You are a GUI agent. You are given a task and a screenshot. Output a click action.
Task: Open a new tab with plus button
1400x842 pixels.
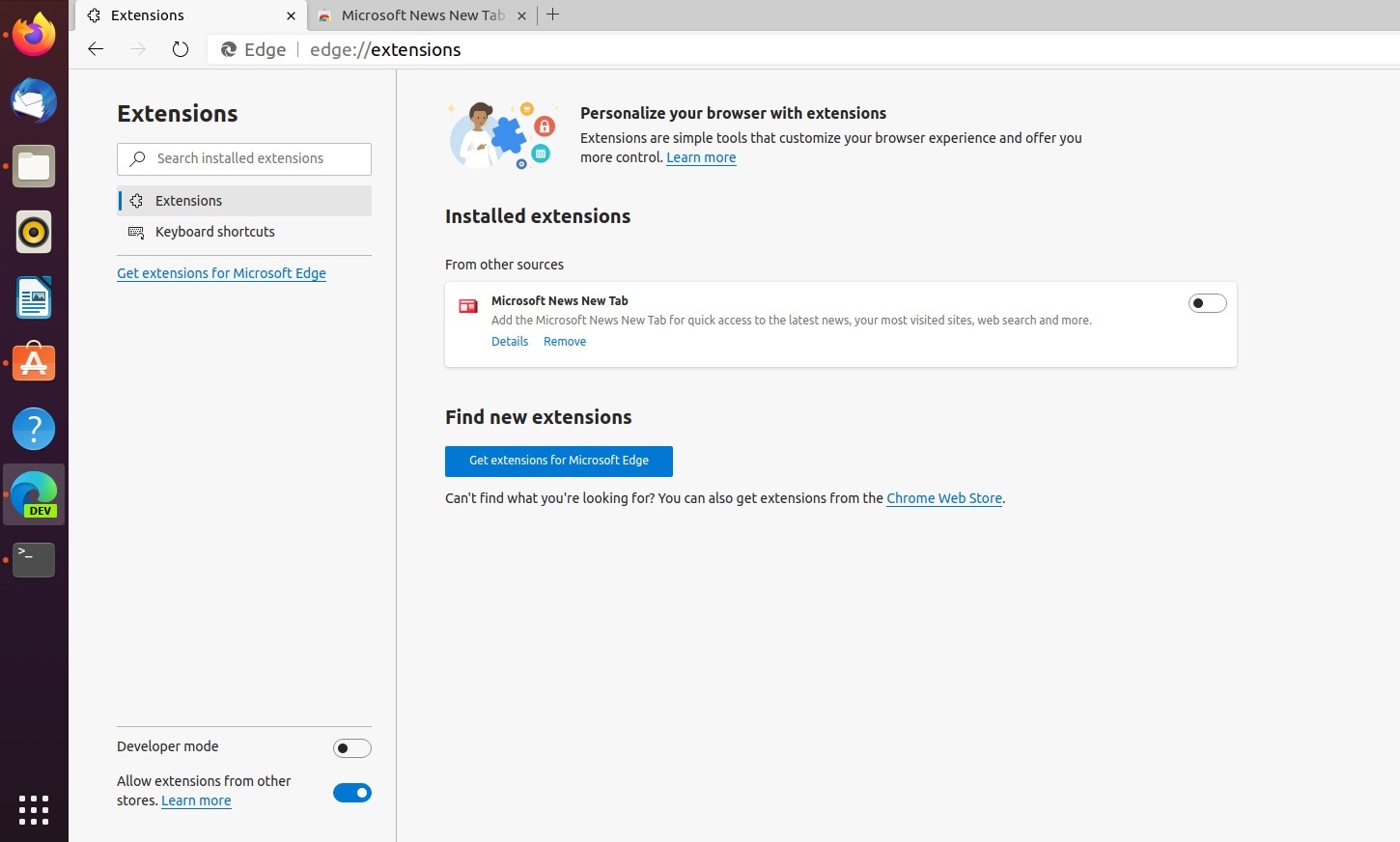pos(552,14)
